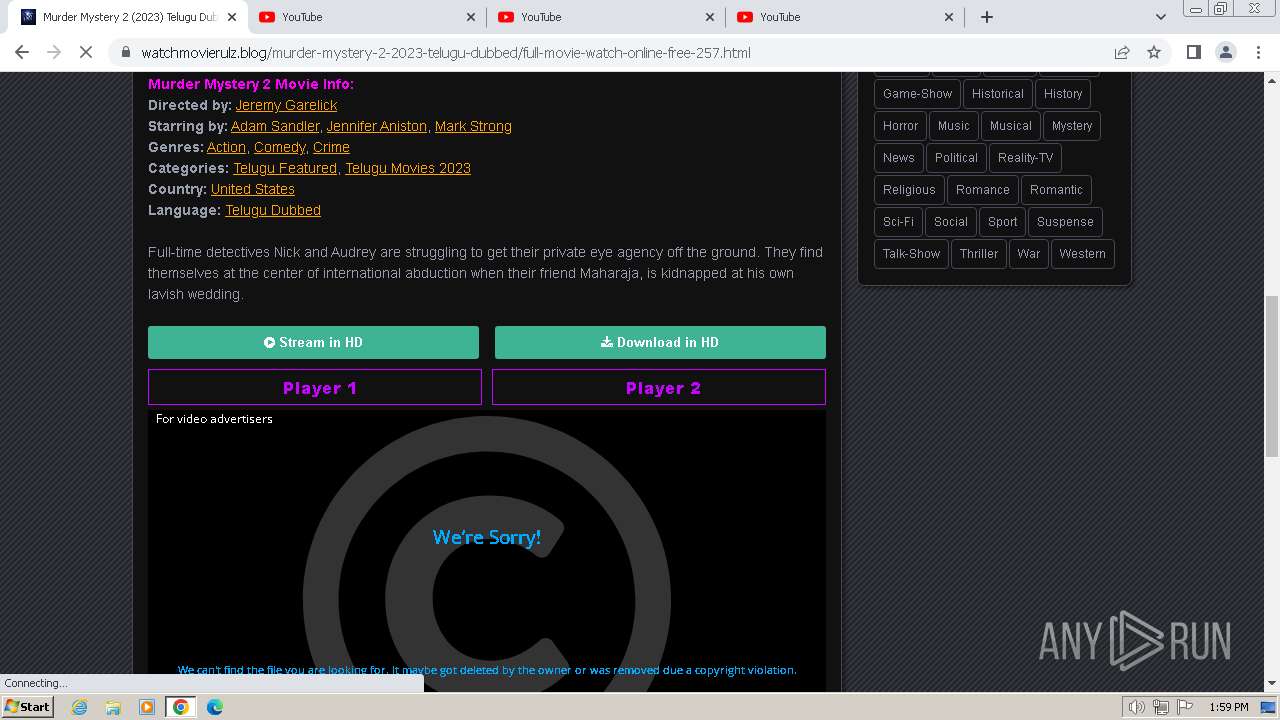The height and width of the screenshot is (720, 1280).
Task: Open the volume control in system tray
Action: [1137, 707]
